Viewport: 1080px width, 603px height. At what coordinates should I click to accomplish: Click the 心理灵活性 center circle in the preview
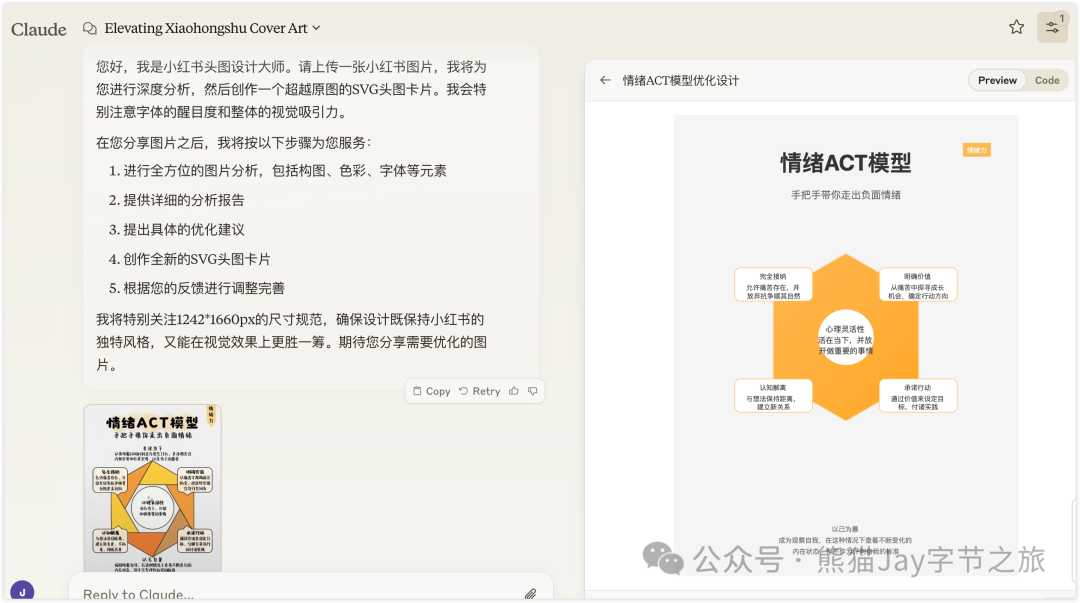[846, 338]
